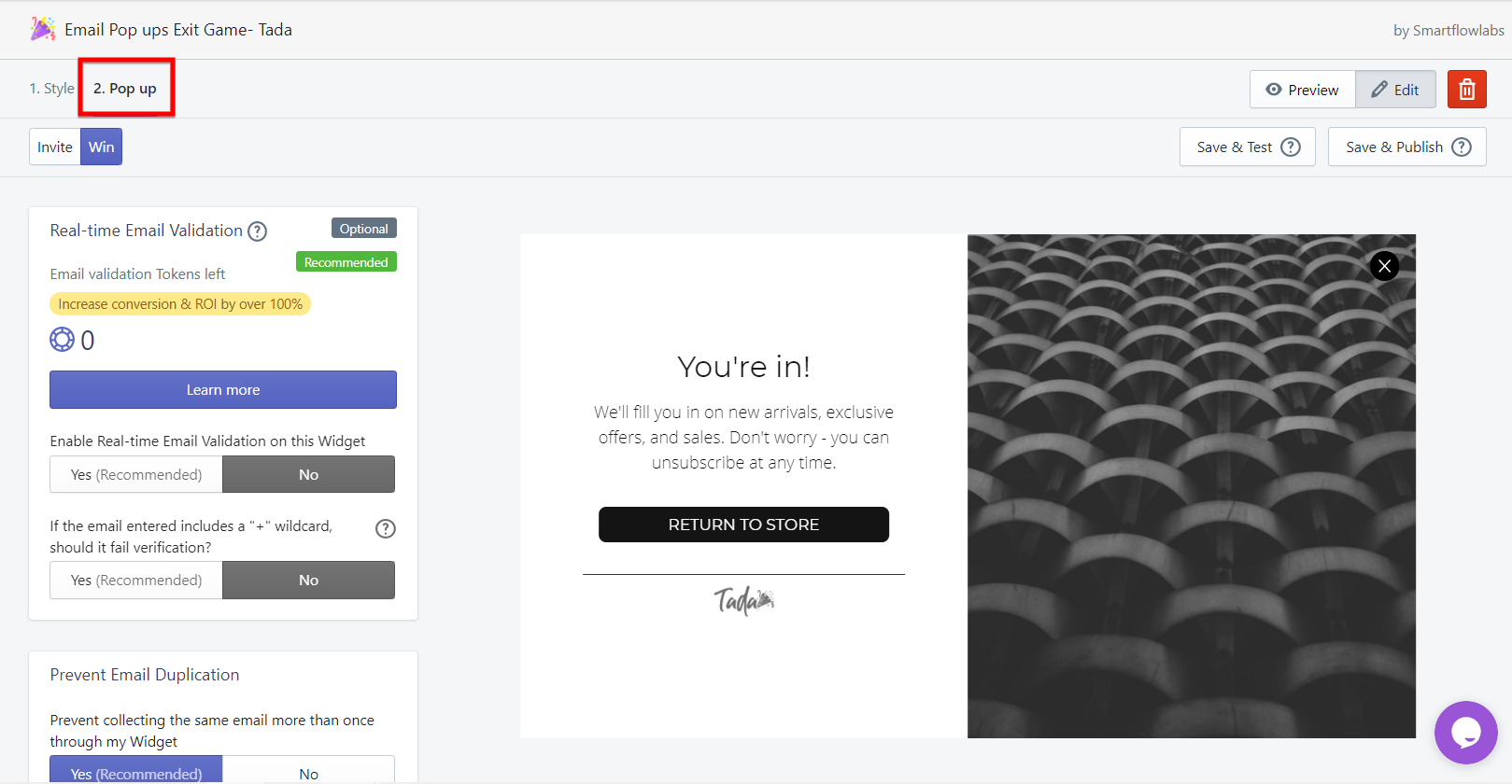This screenshot has height=784, width=1512.
Task: Click RETURN TO STORE button in preview
Action: [743, 525]
